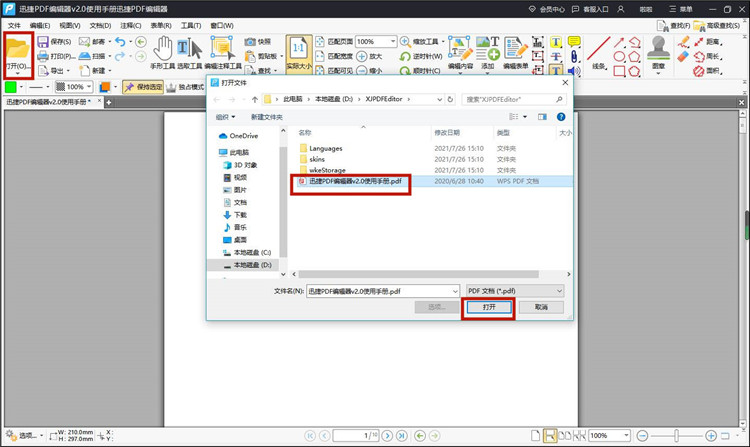Click 新建文件夹 new folder in dialog
The height and width of the screenshot is (447, 750).
pos(266,117)
